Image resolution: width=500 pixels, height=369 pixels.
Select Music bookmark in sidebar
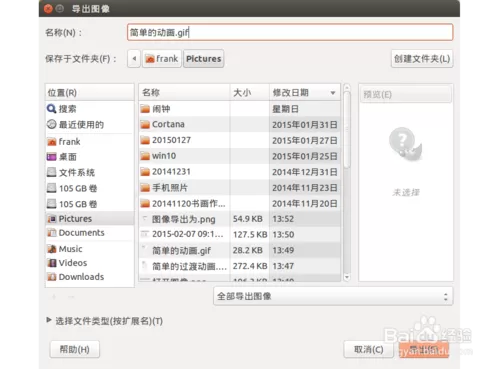(x=89, y=249)
